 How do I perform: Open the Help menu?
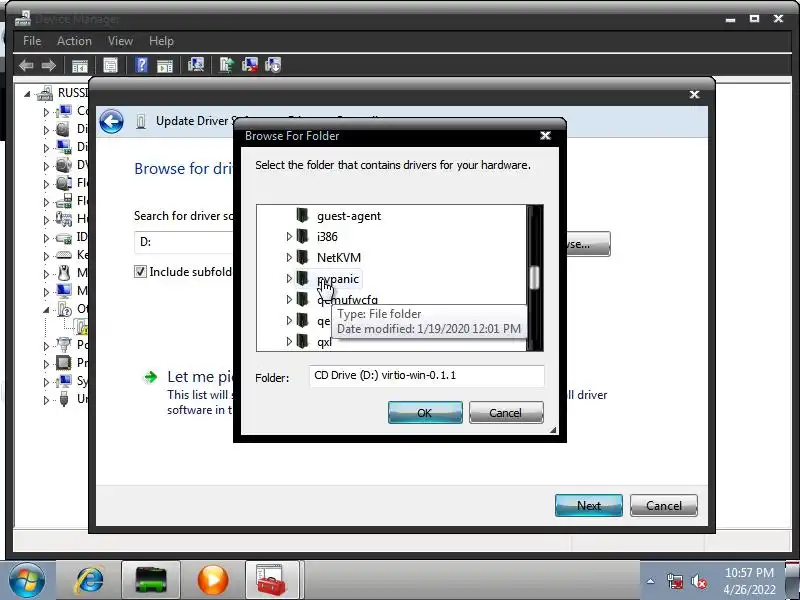coord(161,41)
